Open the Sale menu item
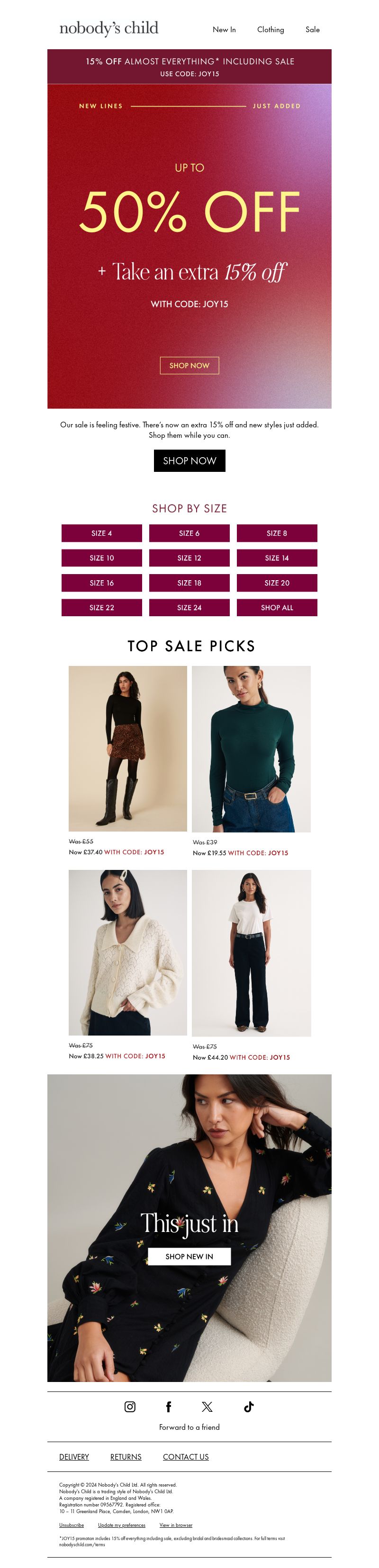This screenshot has width=379, height=1568. point(313,29)
